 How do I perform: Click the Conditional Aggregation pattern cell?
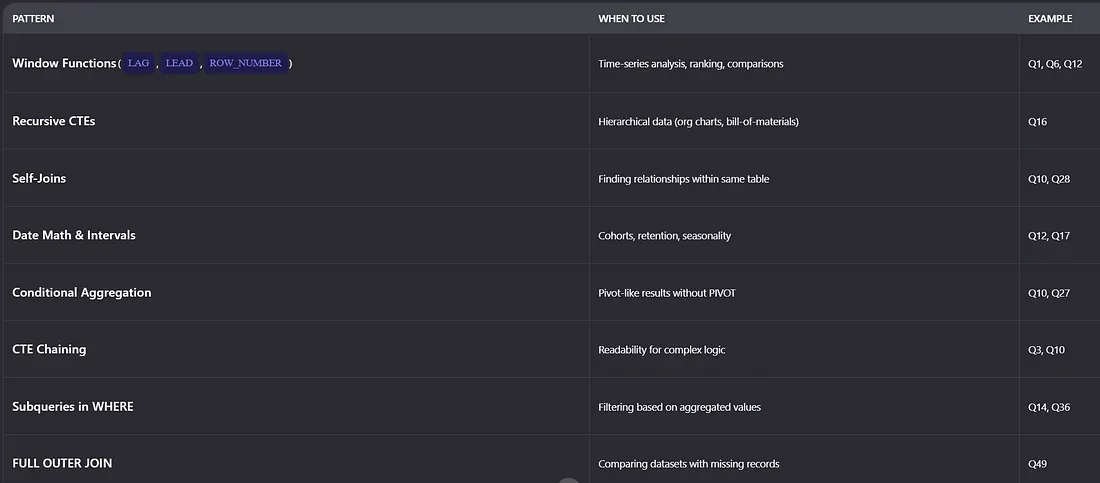tap(82, 293)
